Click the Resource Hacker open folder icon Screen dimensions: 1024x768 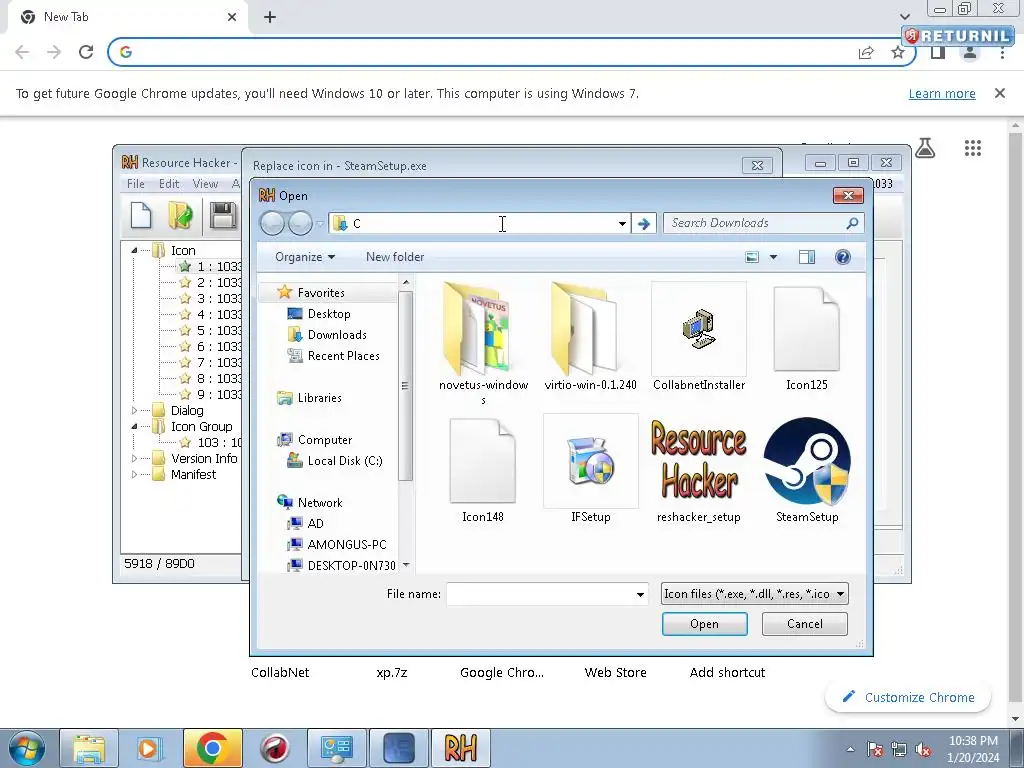(180, 216)
